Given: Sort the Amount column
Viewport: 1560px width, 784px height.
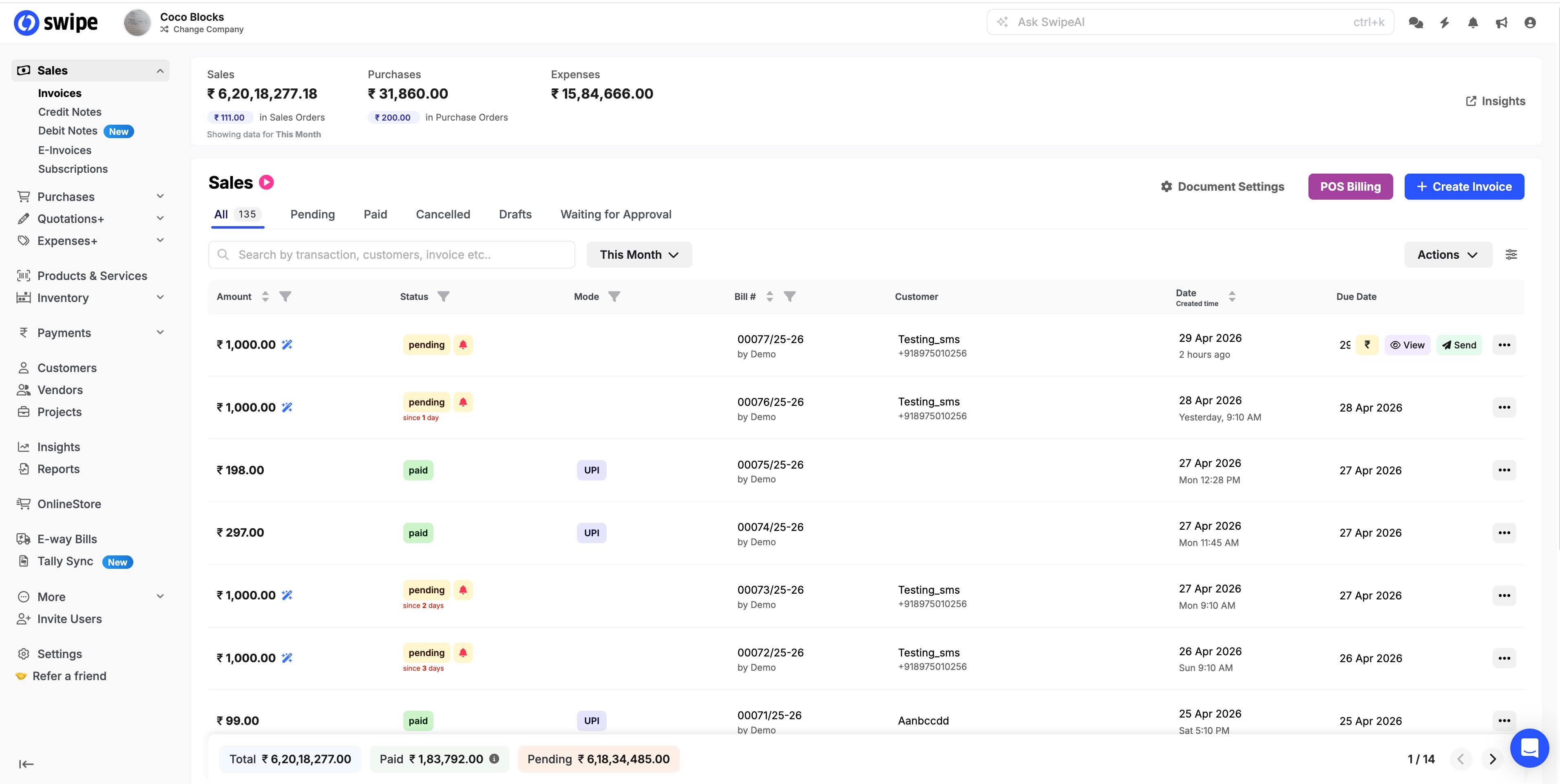Looking at the screenshot, I should point(265,296).
